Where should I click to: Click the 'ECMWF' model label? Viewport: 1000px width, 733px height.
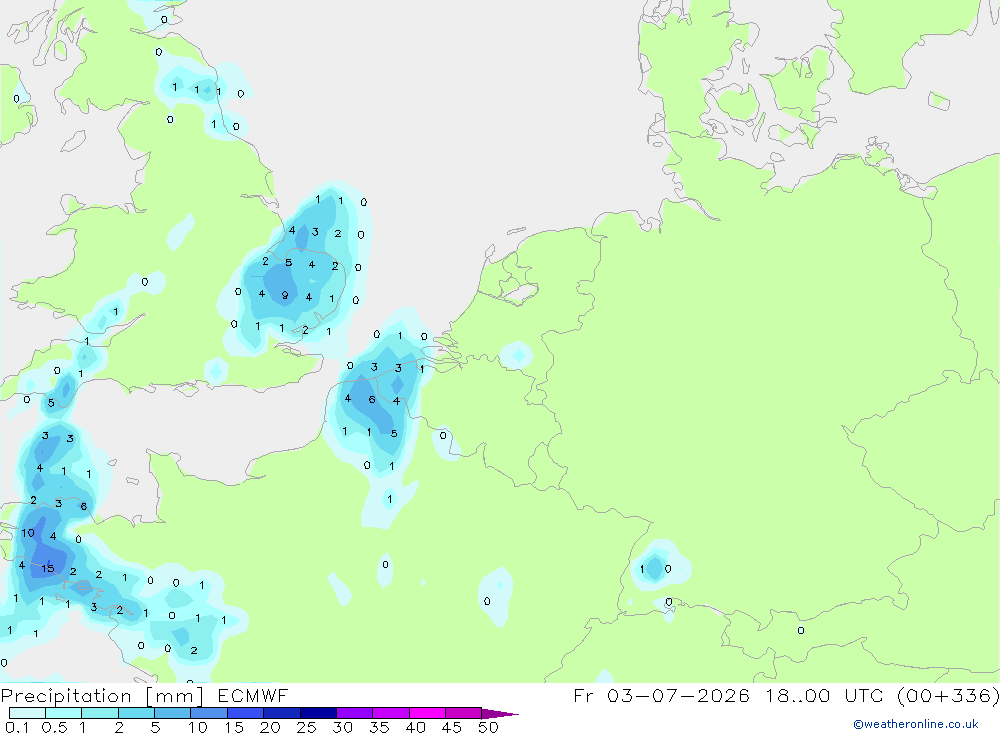pos(253,695)
